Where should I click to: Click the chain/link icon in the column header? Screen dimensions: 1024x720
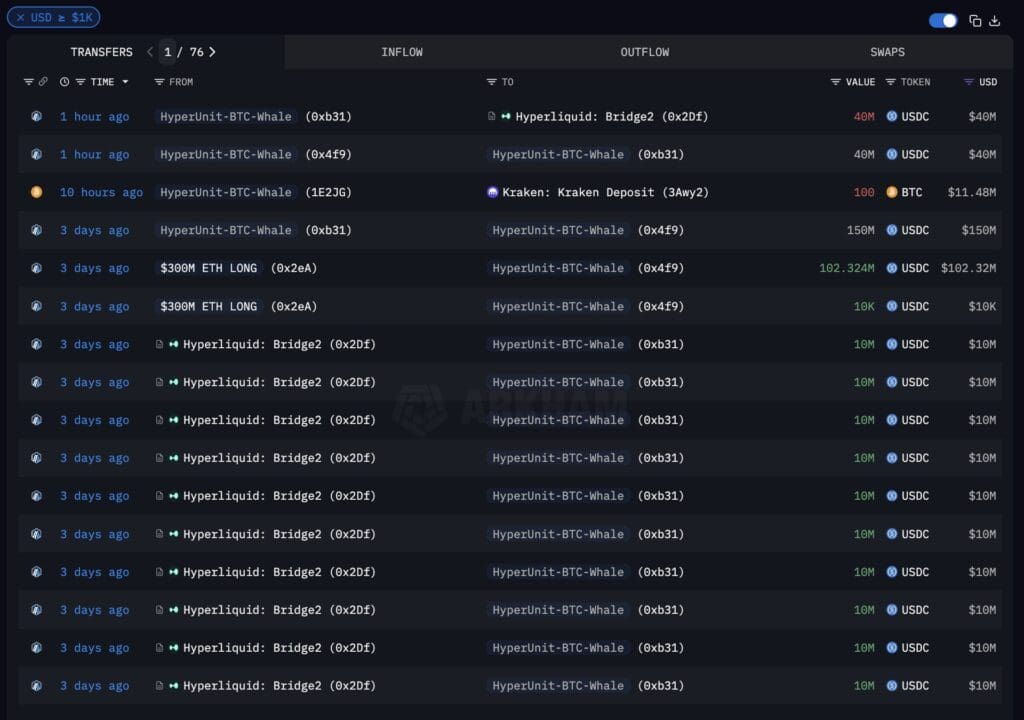tap(43, 81)
